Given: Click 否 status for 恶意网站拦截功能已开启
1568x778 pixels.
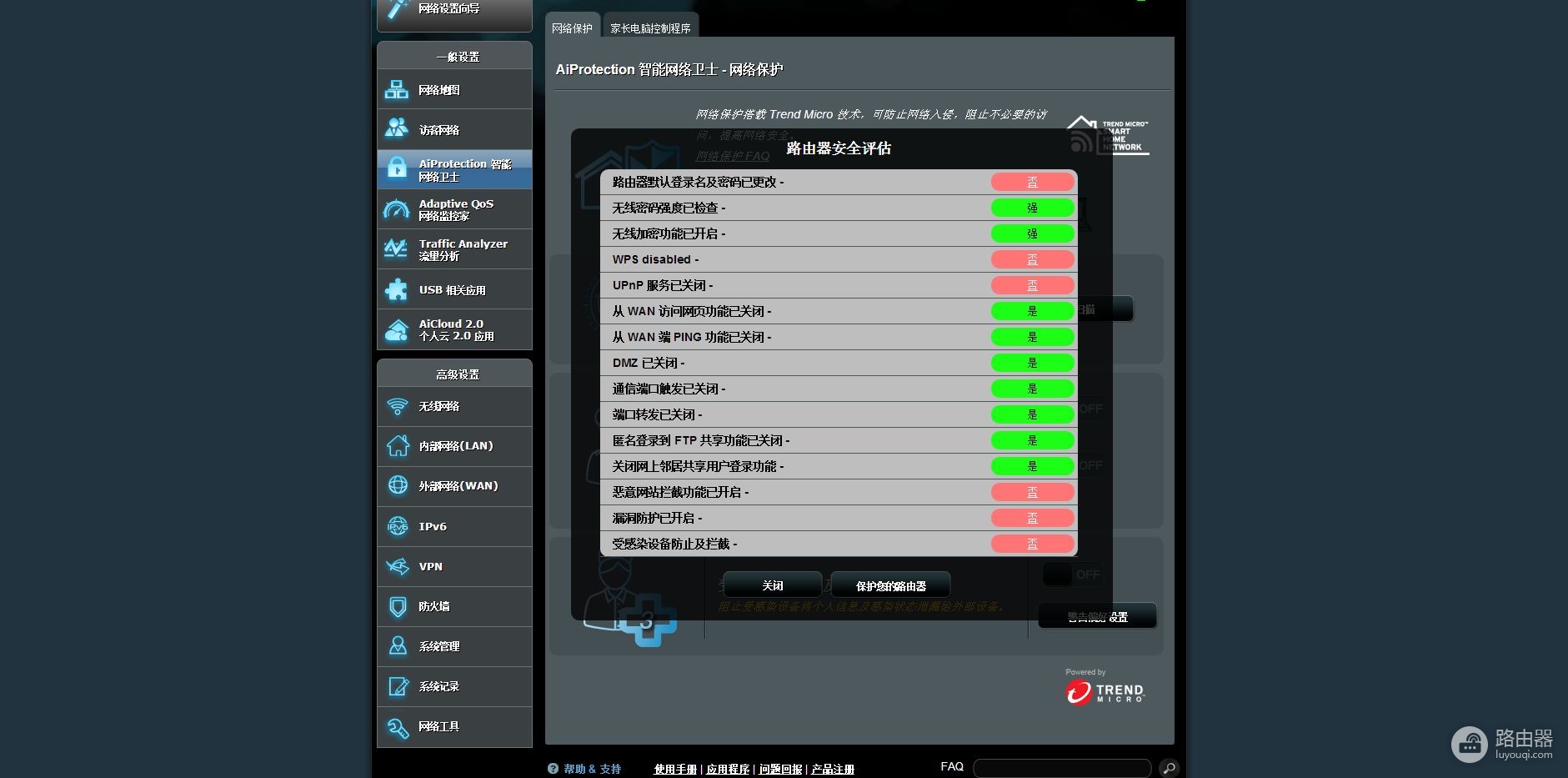Looking at the screenshot, I should click(x=1032, y=492).
